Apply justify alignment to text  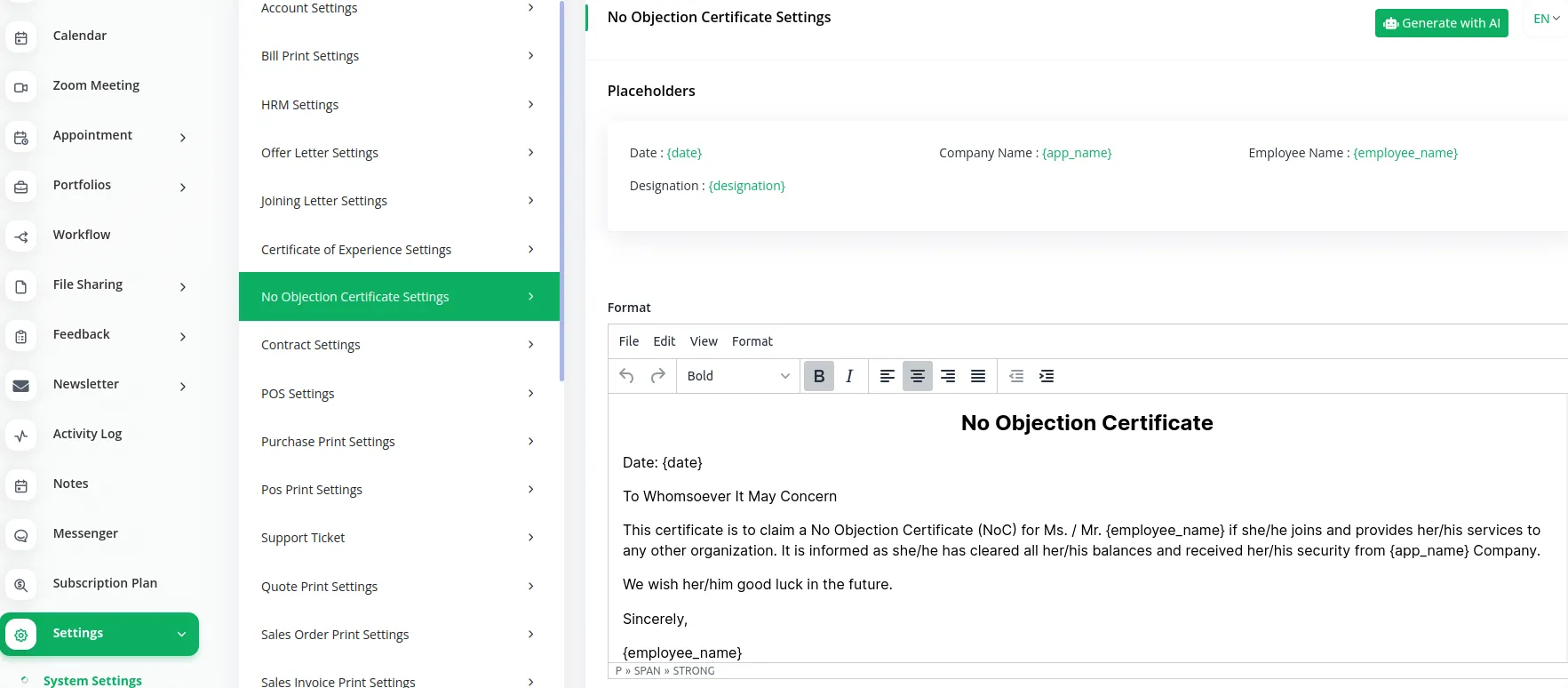(978, 376)
